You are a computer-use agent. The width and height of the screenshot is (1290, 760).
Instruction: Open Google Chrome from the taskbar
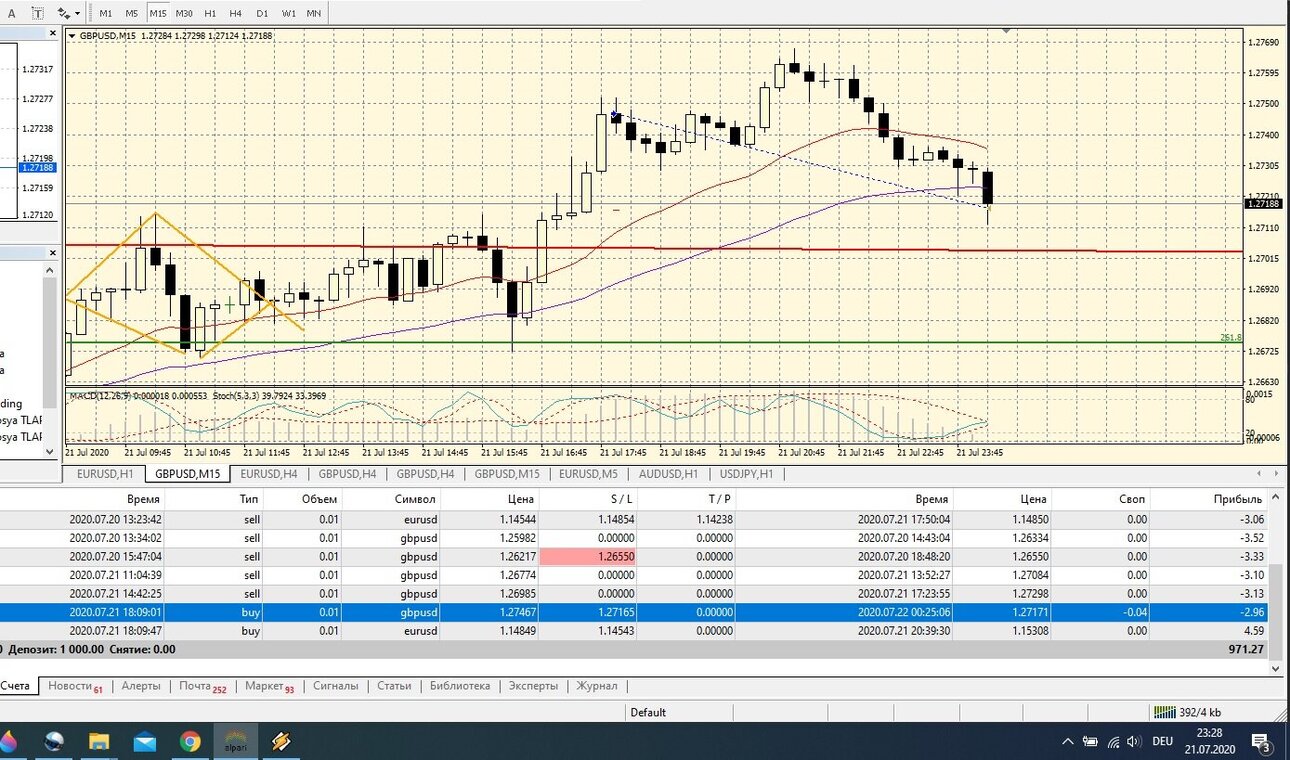(x=190, y=742)
